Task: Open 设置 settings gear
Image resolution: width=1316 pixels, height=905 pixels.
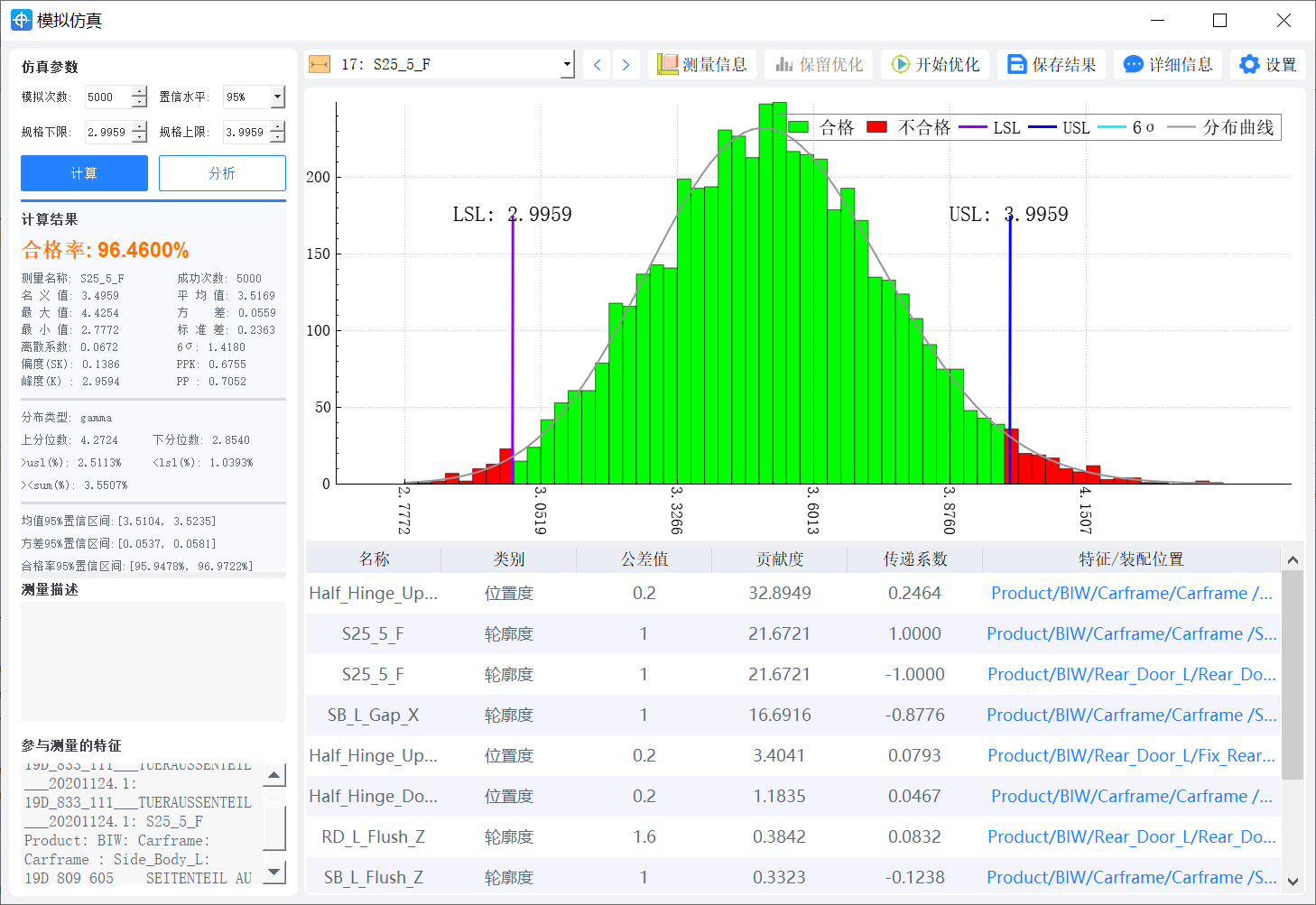Action: pyautogui.click(x=1268, y=65)
